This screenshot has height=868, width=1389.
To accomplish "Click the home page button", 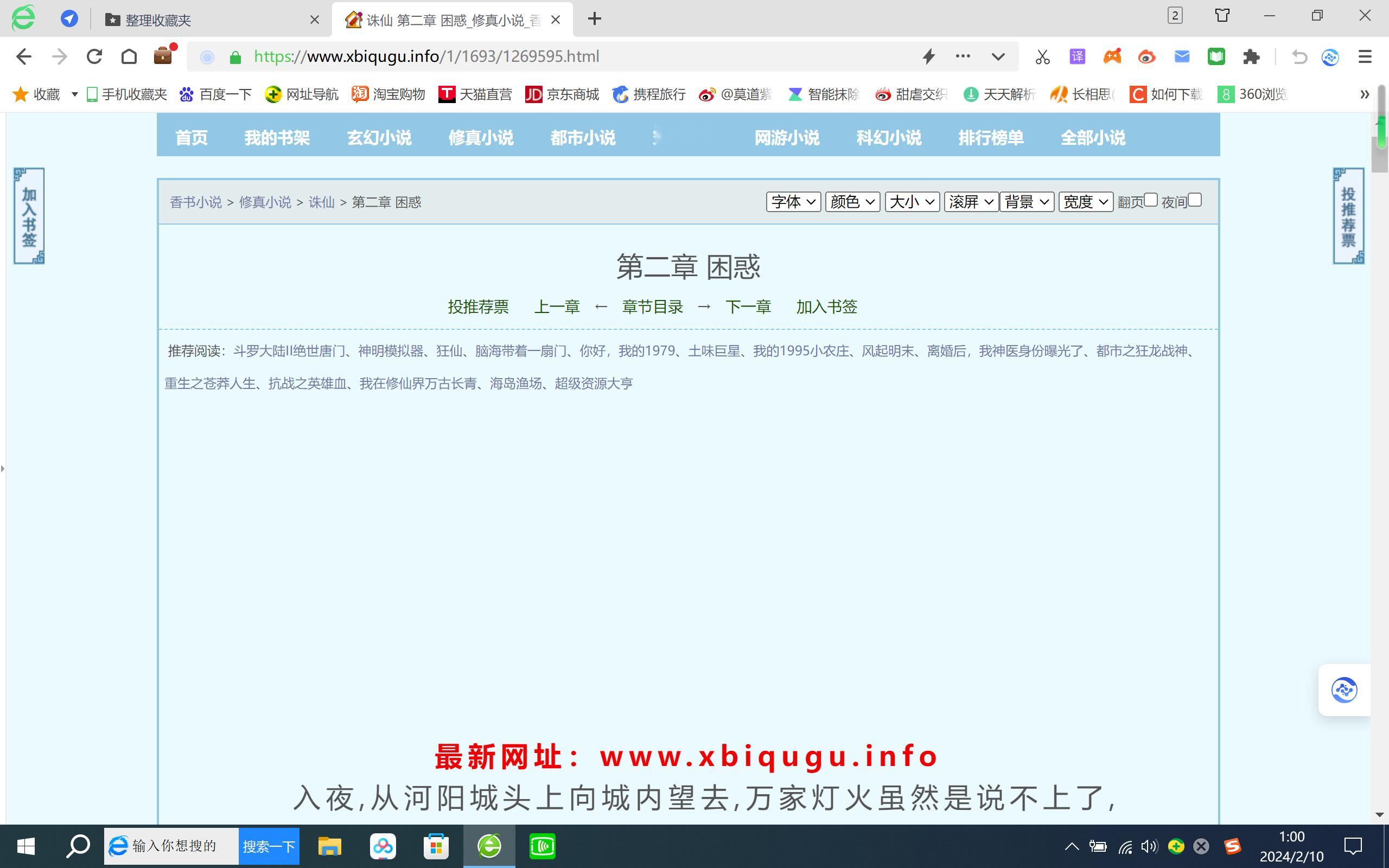I will pos(129,56).
